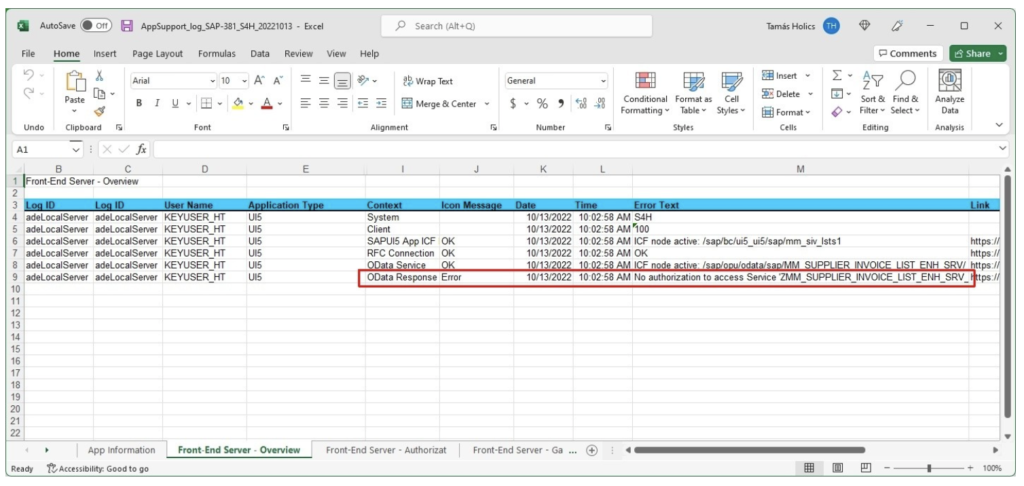Open the Page Layout ribbon tab
The height and width of the screenshot is (486, 1024).
coord(157,54)
